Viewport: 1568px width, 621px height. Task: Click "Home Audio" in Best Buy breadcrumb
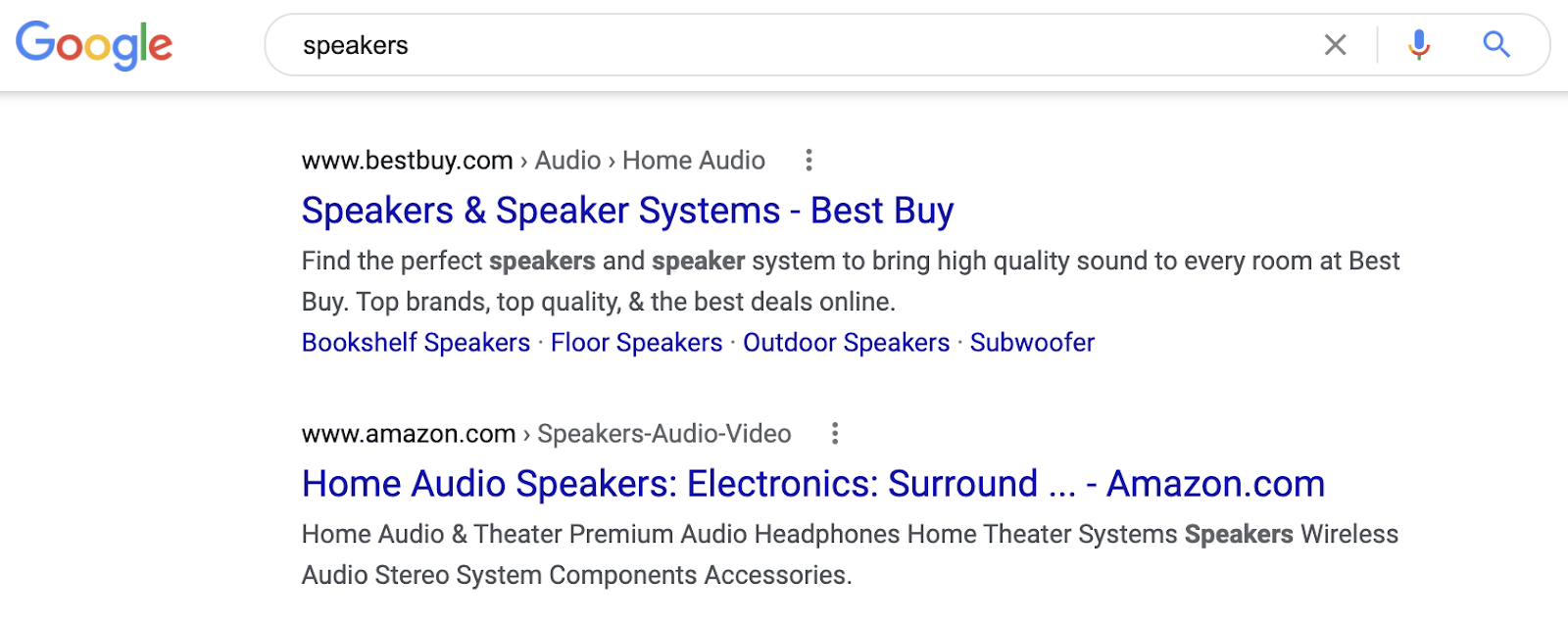click(x=694, y=160)
